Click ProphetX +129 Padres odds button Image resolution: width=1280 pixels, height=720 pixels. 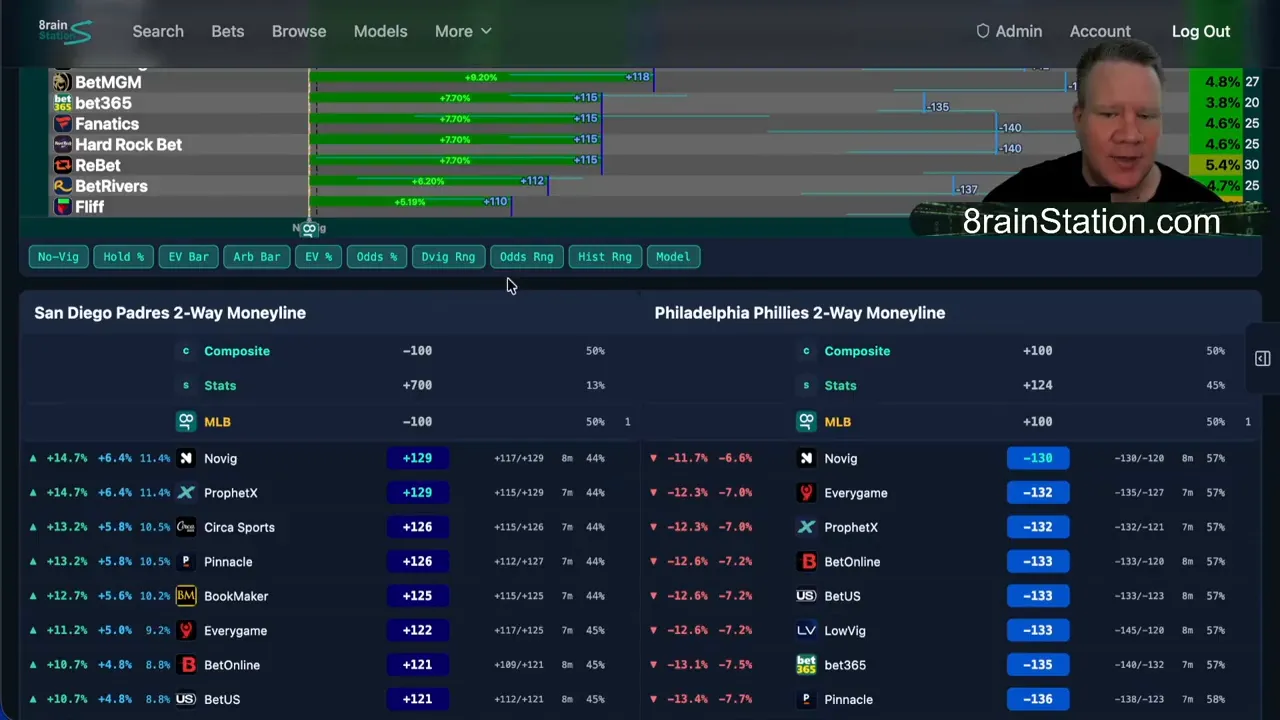tap(417, 493)
